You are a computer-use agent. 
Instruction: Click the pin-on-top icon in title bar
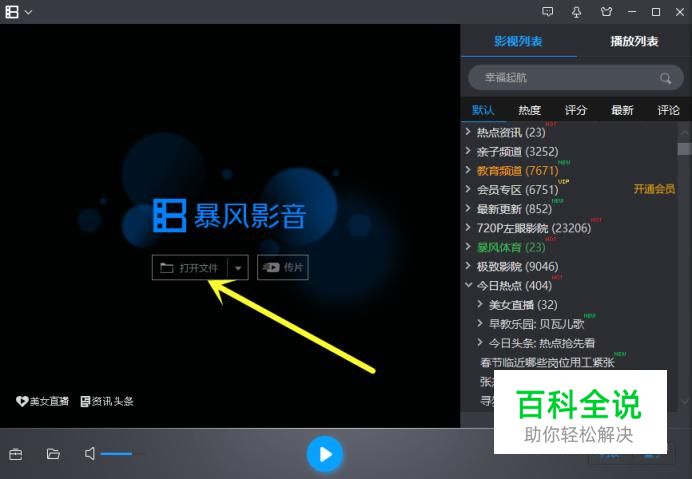(x=576, y=12)
